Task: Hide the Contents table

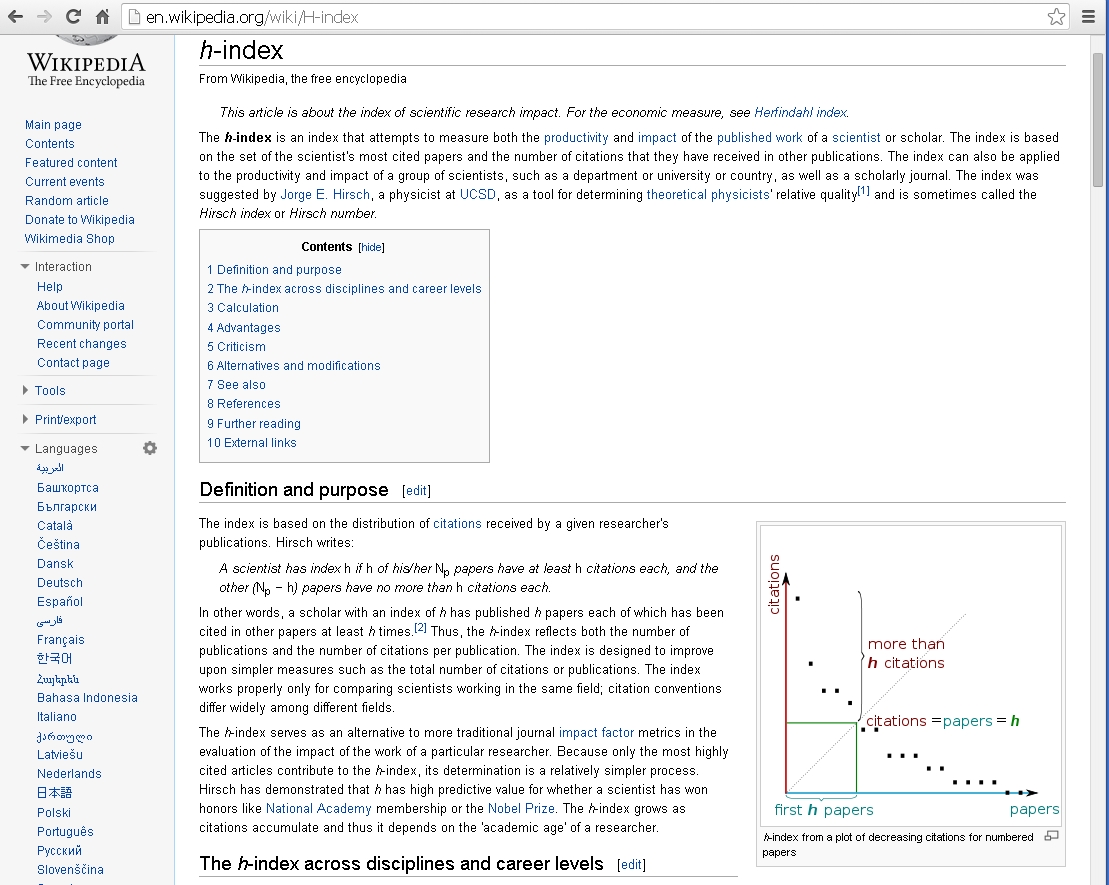Action: [371, 247]
